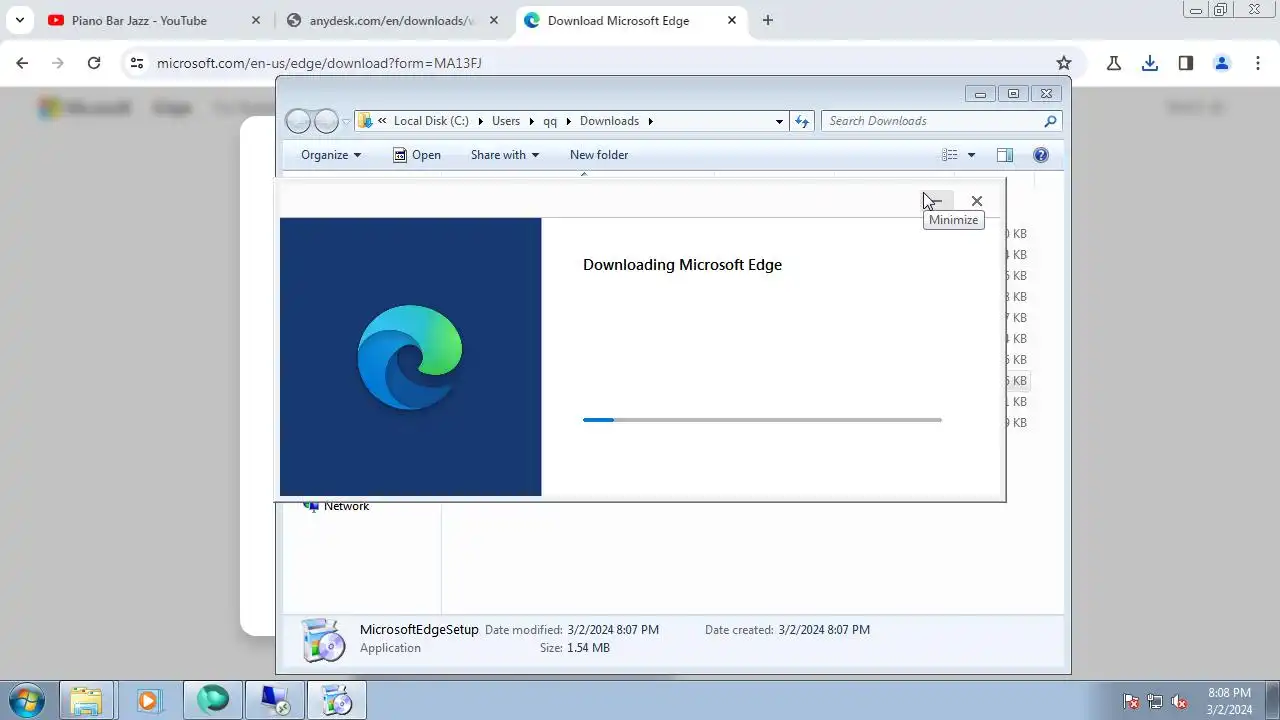The image size is (1280, 720).
Task: Open Chrome Labs flask icon
Action: [x=1114, y=63]
